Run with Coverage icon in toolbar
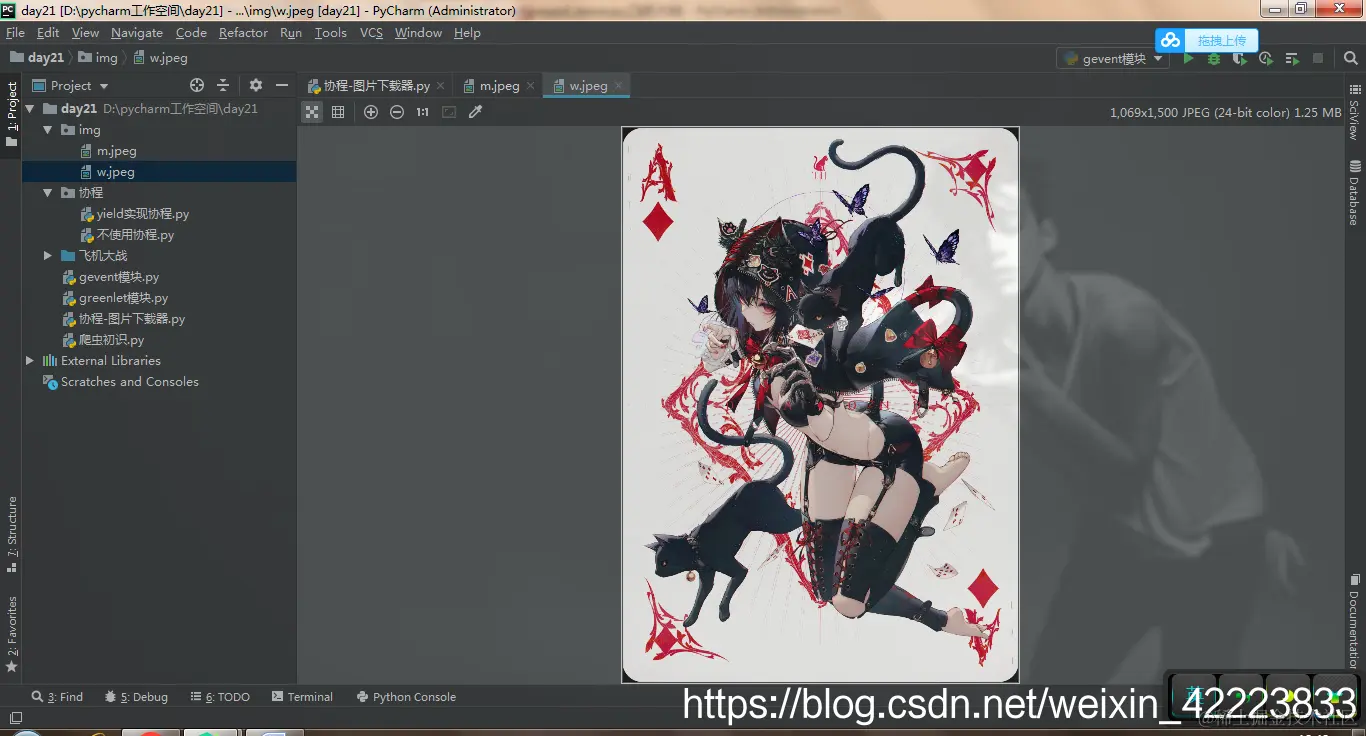The width and height of the screenshot is (1366, 736). tap(1240, 59)
